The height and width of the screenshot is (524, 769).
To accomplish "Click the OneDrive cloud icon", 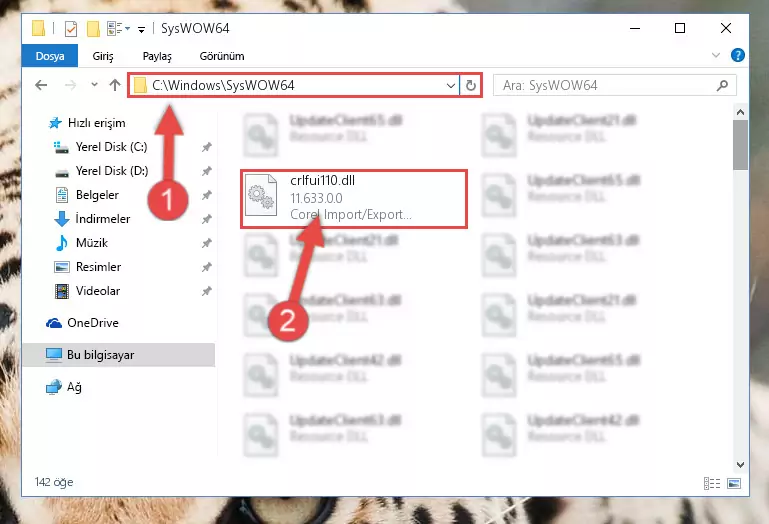I will (x=53, y=323).
